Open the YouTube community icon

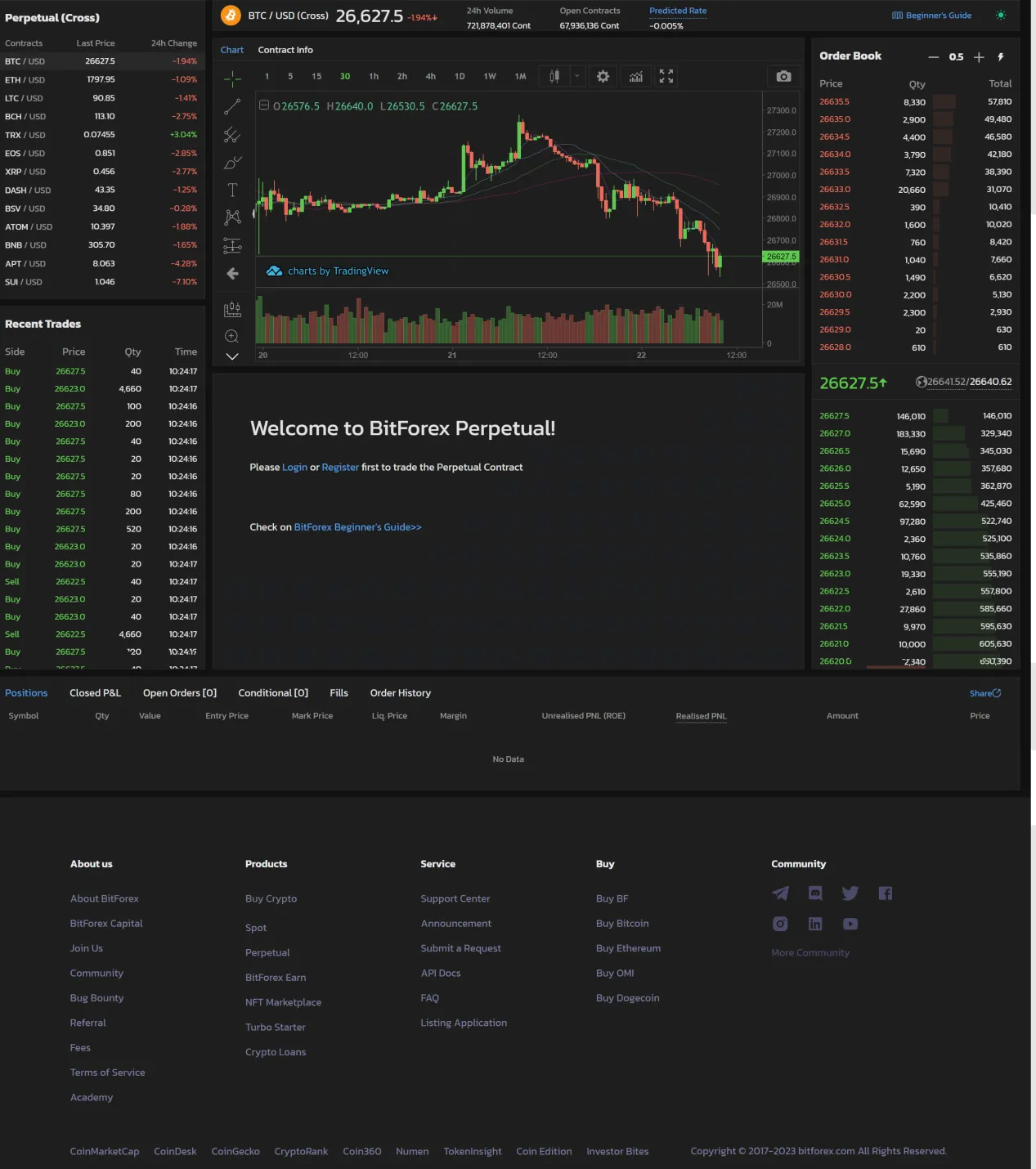coord(850,924)
